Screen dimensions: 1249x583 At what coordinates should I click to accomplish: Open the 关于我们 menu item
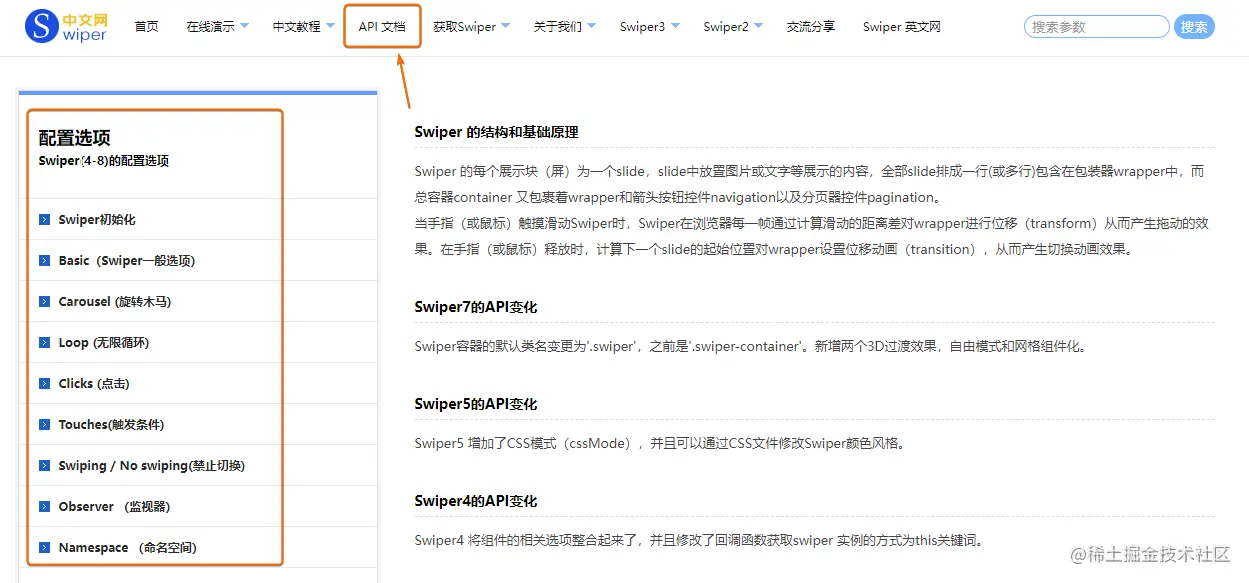(x=558, y=27)
